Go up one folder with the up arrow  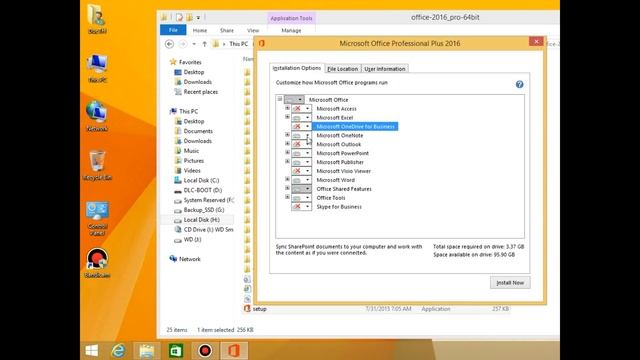point(204,44)
